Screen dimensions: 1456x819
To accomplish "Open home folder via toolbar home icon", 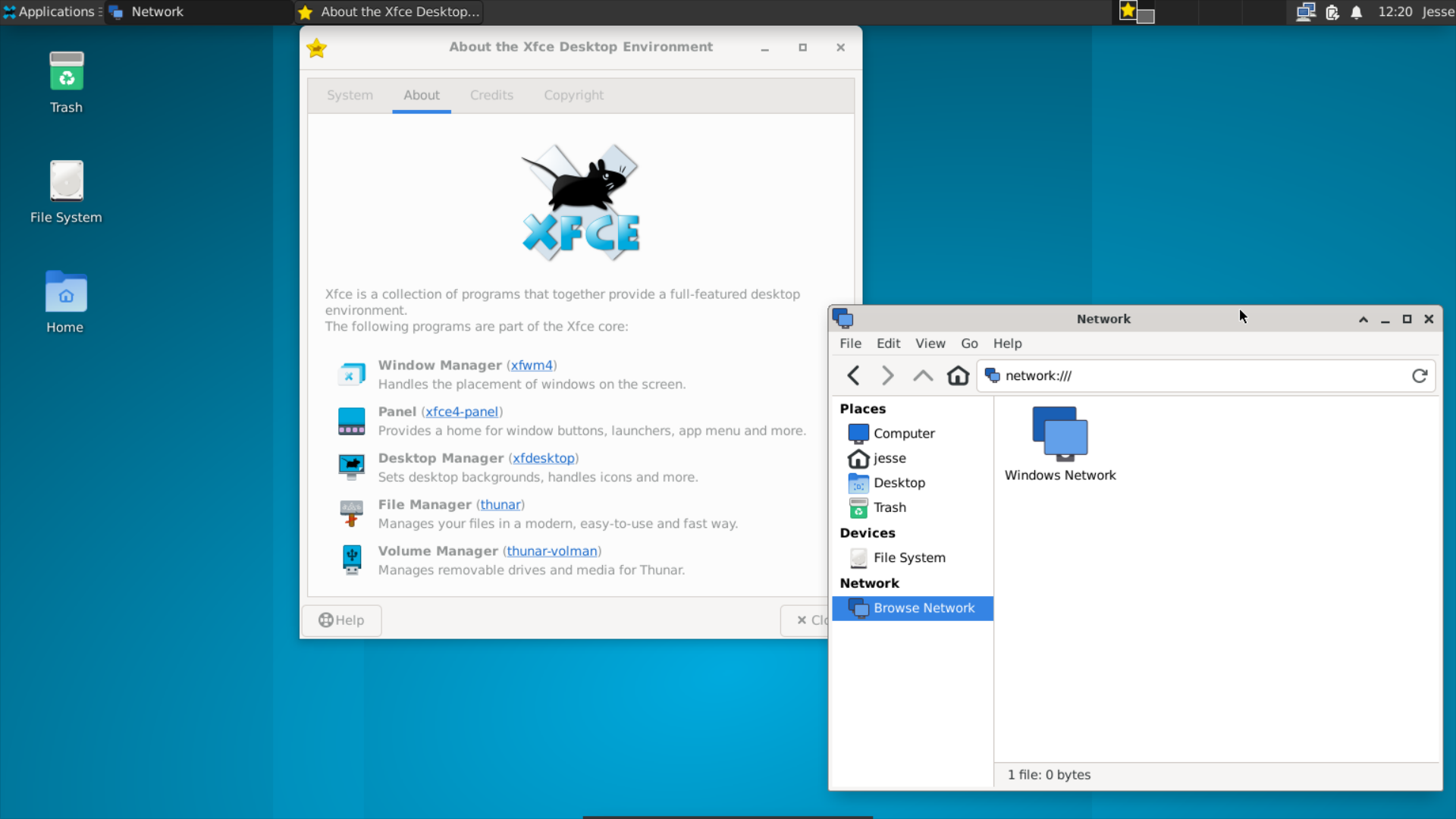I will [958, 375].
